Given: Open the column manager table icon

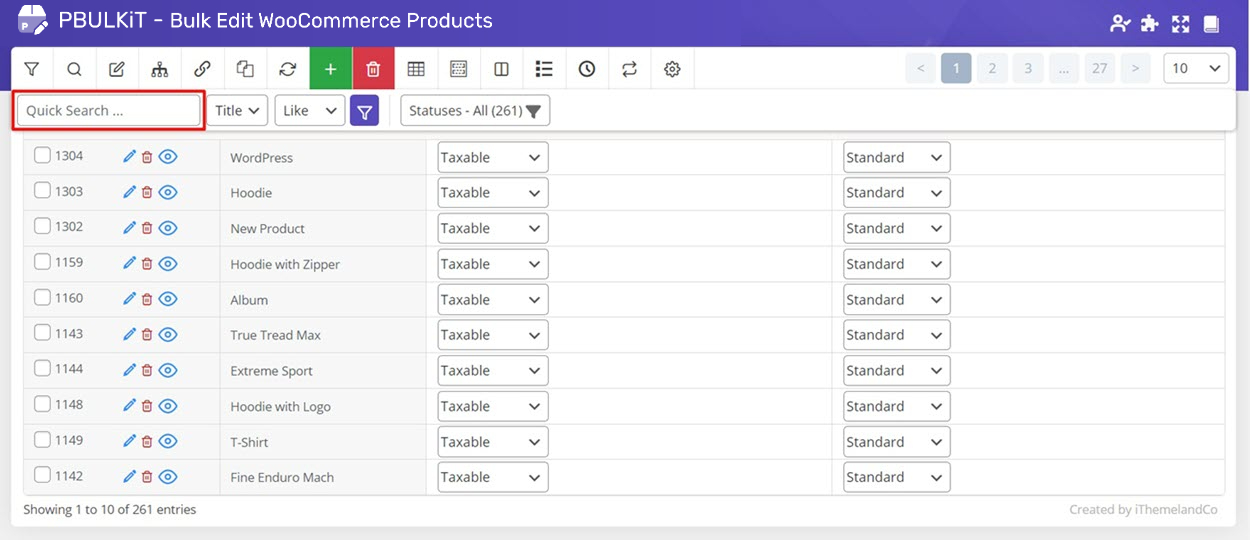Looking at the screenshot, I should pos(416,69).
